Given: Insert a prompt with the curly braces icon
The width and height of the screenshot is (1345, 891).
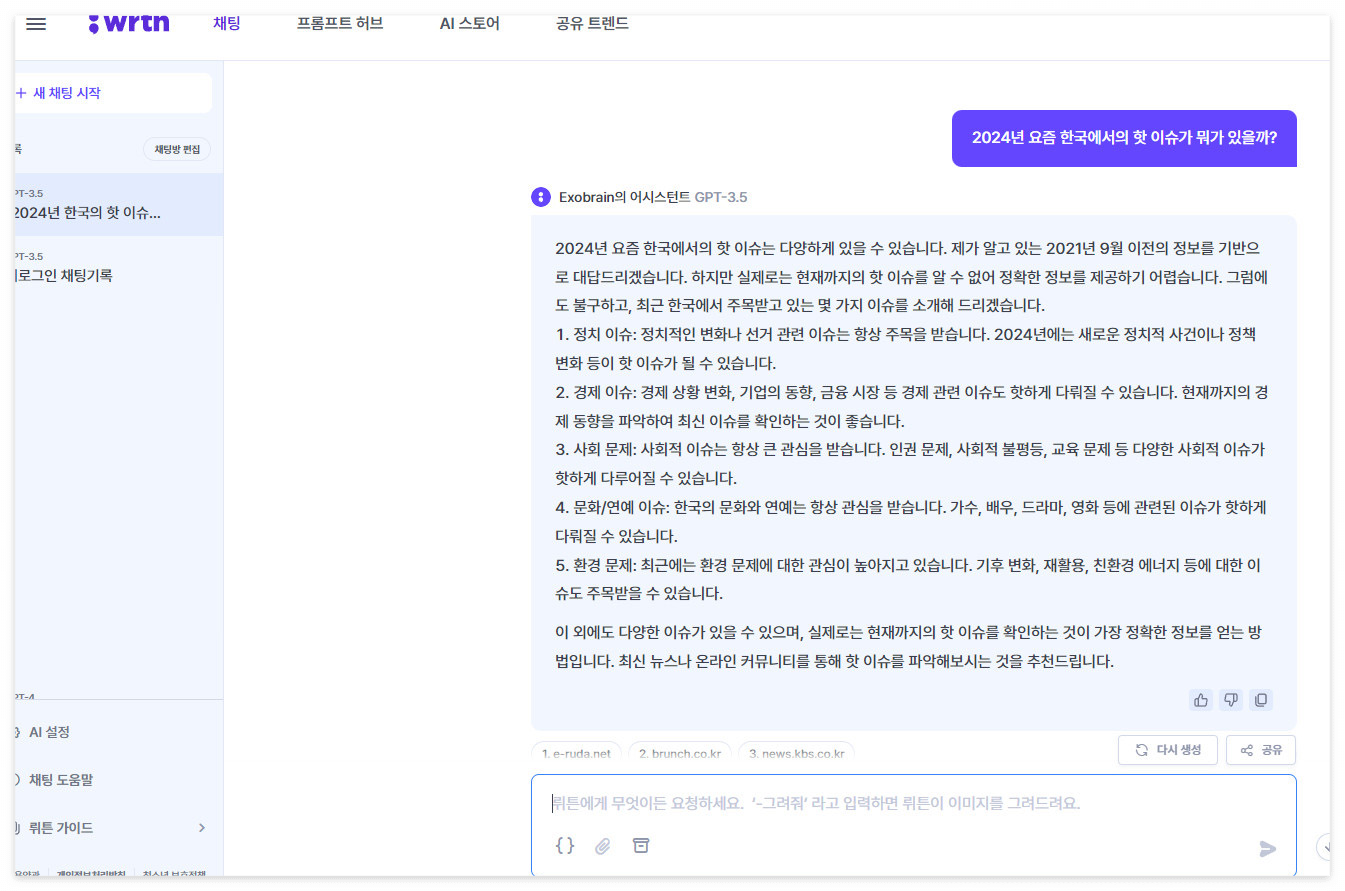Looking at the screenshot, I should (565, 846).
